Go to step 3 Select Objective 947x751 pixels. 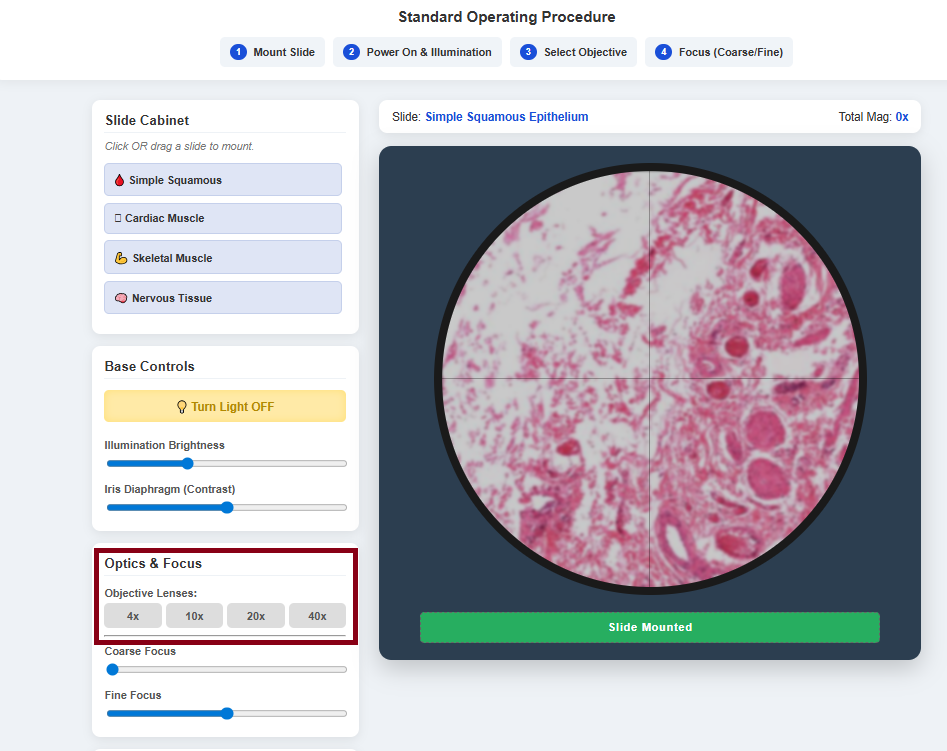point(573,52)
